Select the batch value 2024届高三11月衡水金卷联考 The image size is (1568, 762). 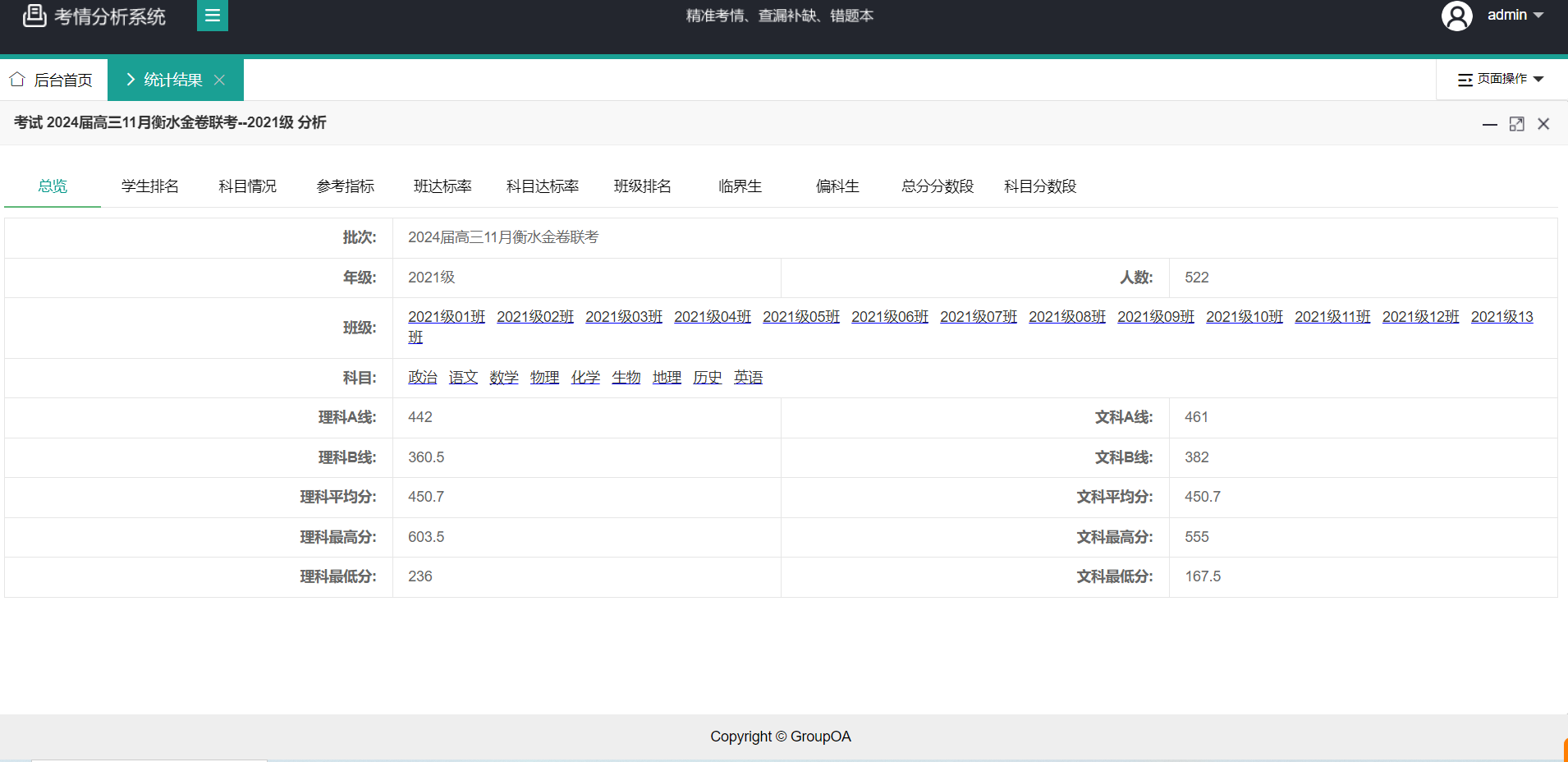[x=503, y=237]
